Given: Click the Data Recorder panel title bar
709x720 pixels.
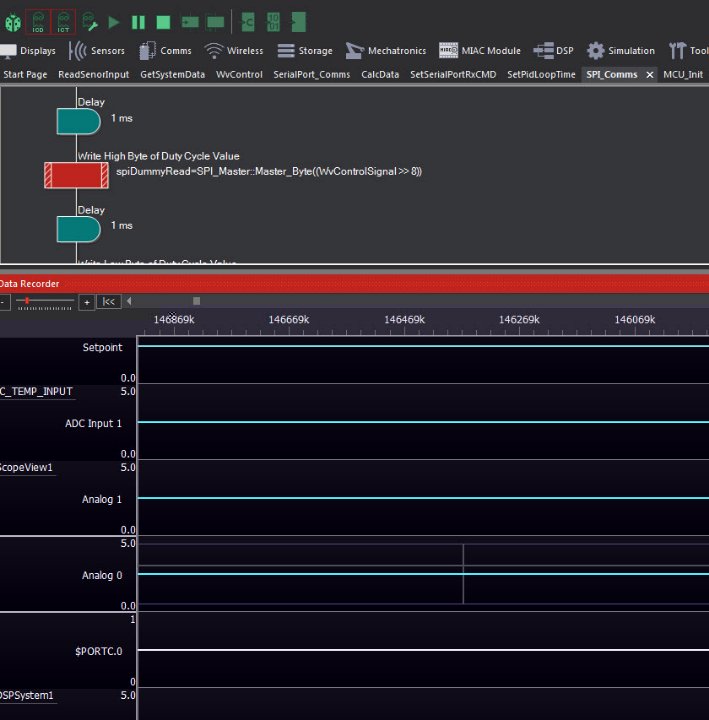Looking at the screenshot, I should coord(354,284).
